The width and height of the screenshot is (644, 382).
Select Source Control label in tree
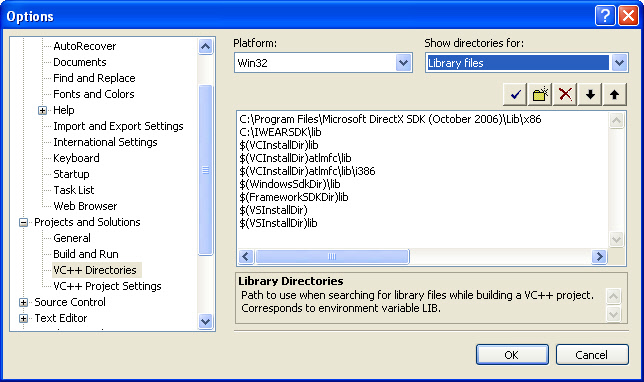(x=70, y=302)
